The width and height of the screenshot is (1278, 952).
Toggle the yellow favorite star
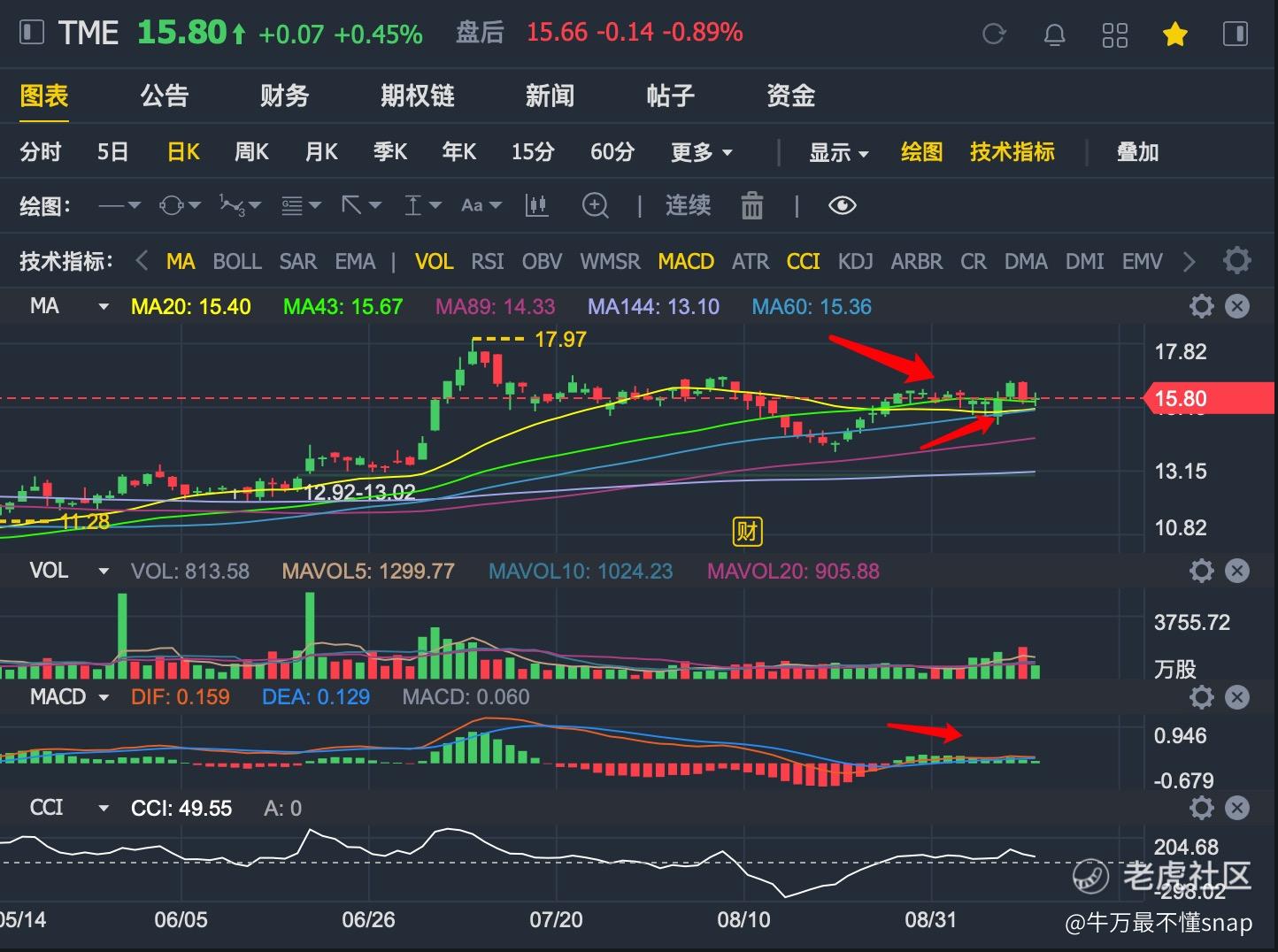(x=1174, y=35)
